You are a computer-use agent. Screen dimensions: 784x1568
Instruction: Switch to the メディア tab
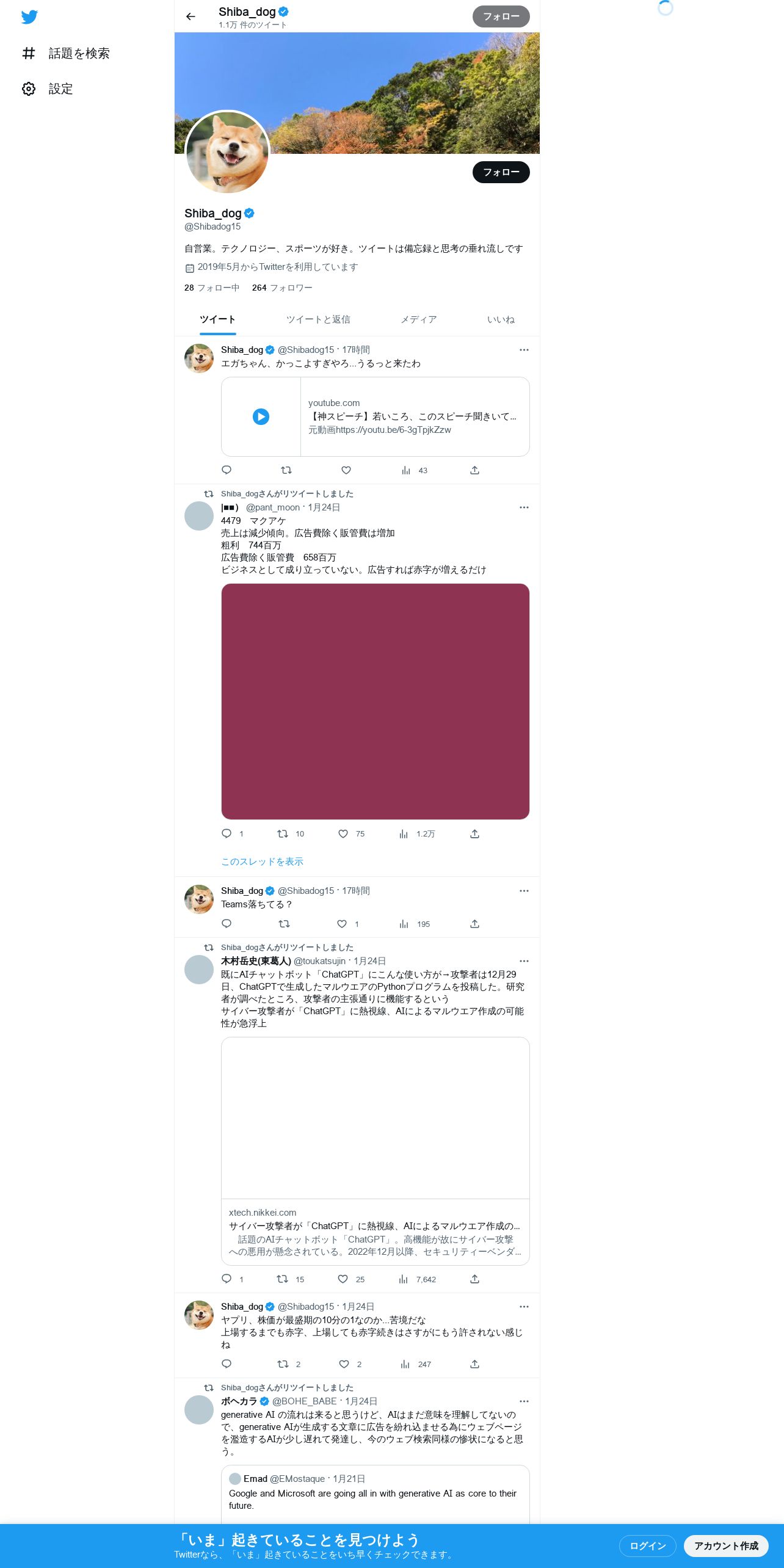coord(418,319)
